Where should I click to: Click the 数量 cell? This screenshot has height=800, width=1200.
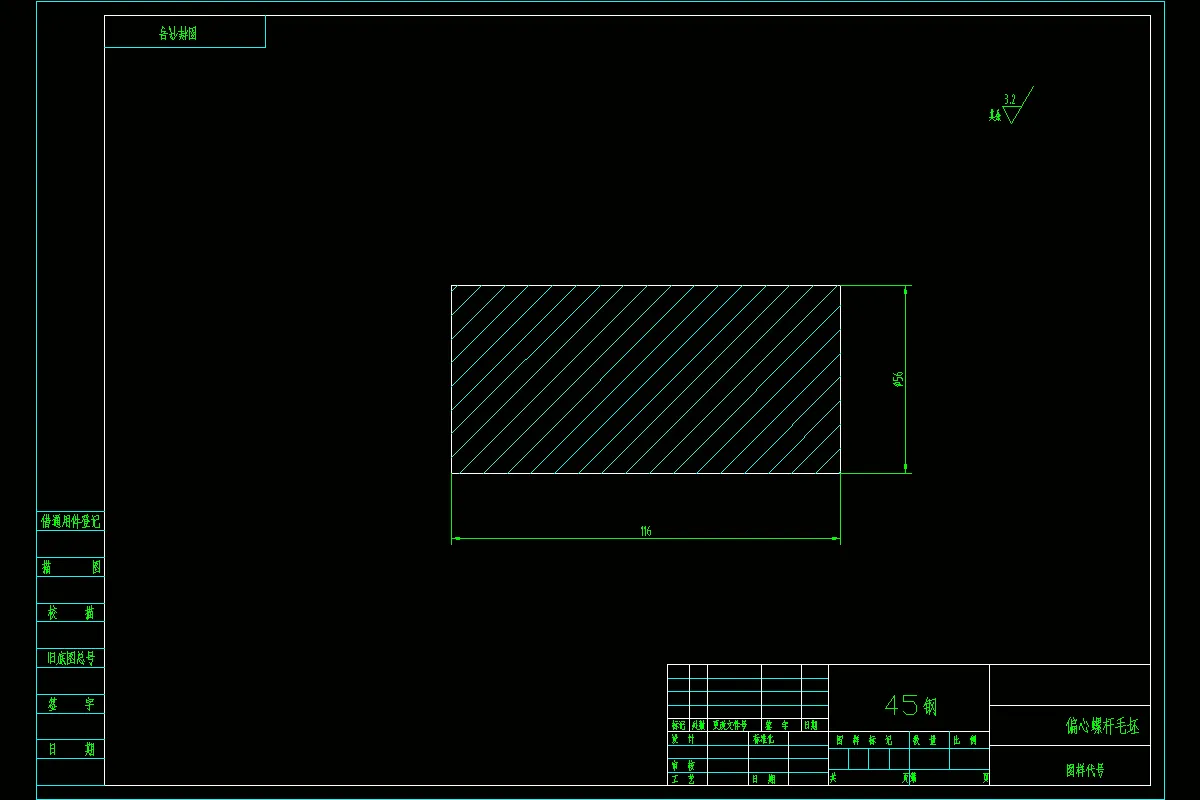[929, 740]
